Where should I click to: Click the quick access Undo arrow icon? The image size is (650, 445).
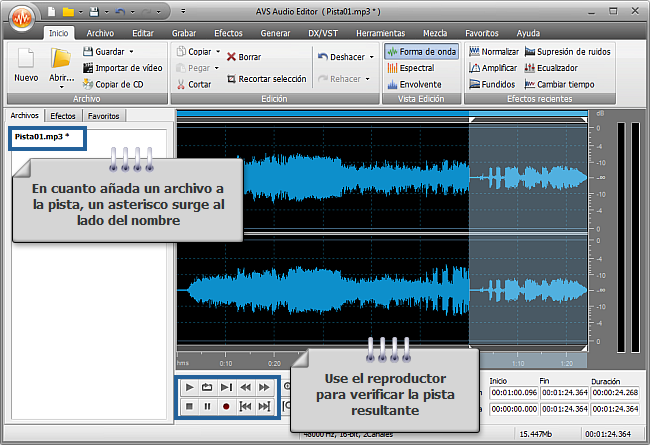120,12
